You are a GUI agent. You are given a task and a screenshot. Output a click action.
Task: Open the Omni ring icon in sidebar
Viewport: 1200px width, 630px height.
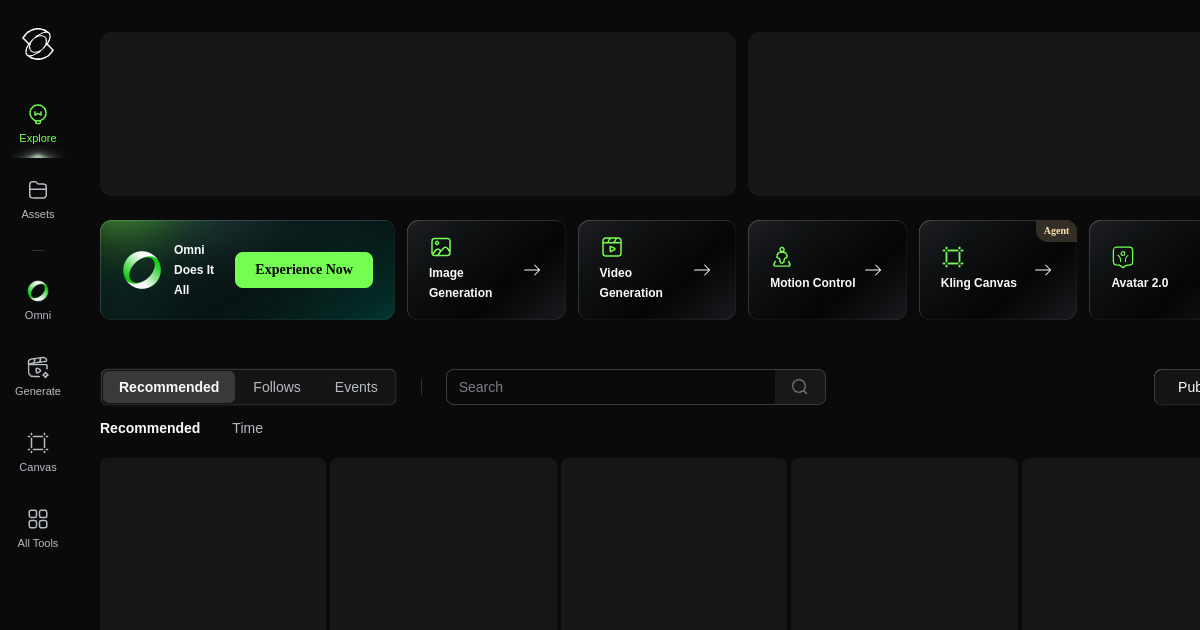tap(38, 291)
